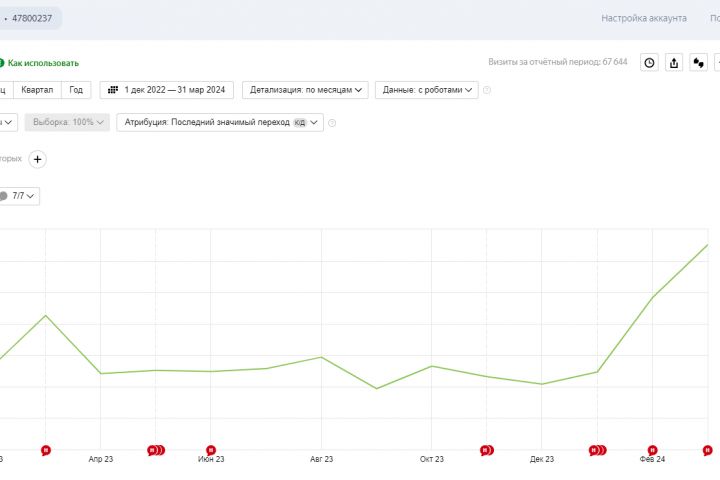Click the export/share report icon

pyautogui.click(x=674, y=62)
